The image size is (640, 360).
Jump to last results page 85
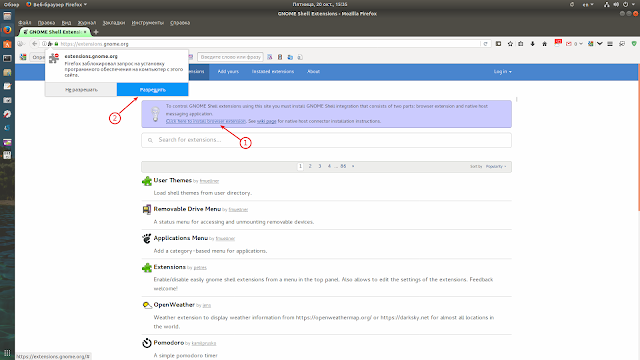tap(343, 167)
